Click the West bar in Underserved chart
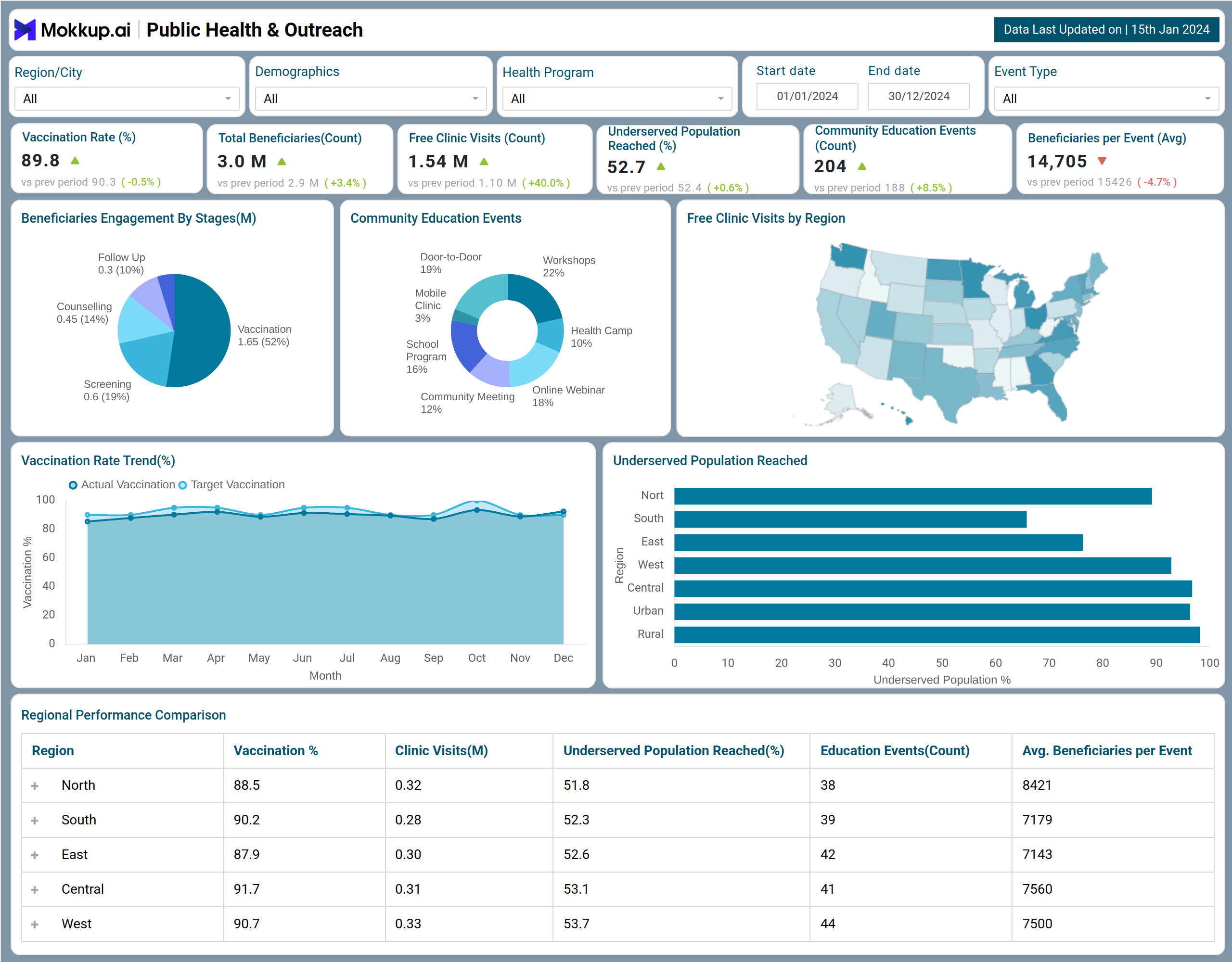This screenshot has width=1232, height=962. [922, 566]
